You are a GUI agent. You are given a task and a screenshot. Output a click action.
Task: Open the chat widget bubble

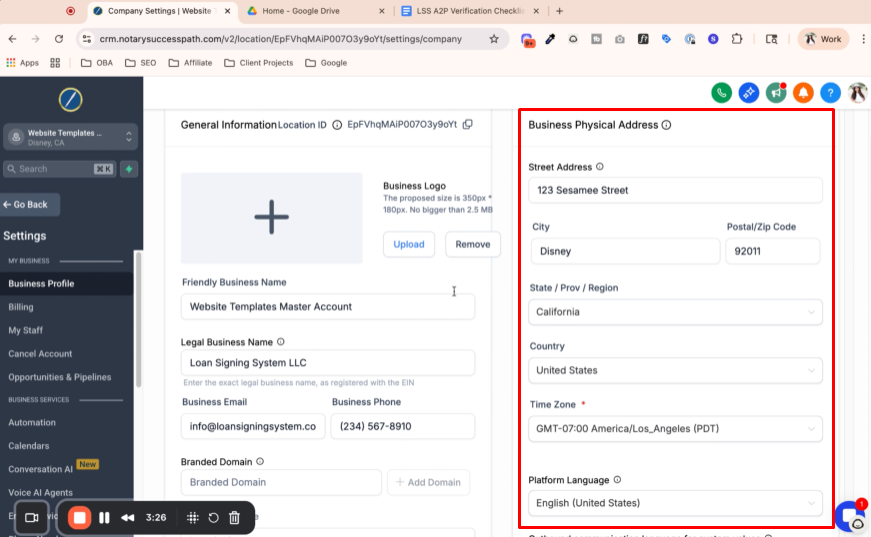[x=850, y=515]
